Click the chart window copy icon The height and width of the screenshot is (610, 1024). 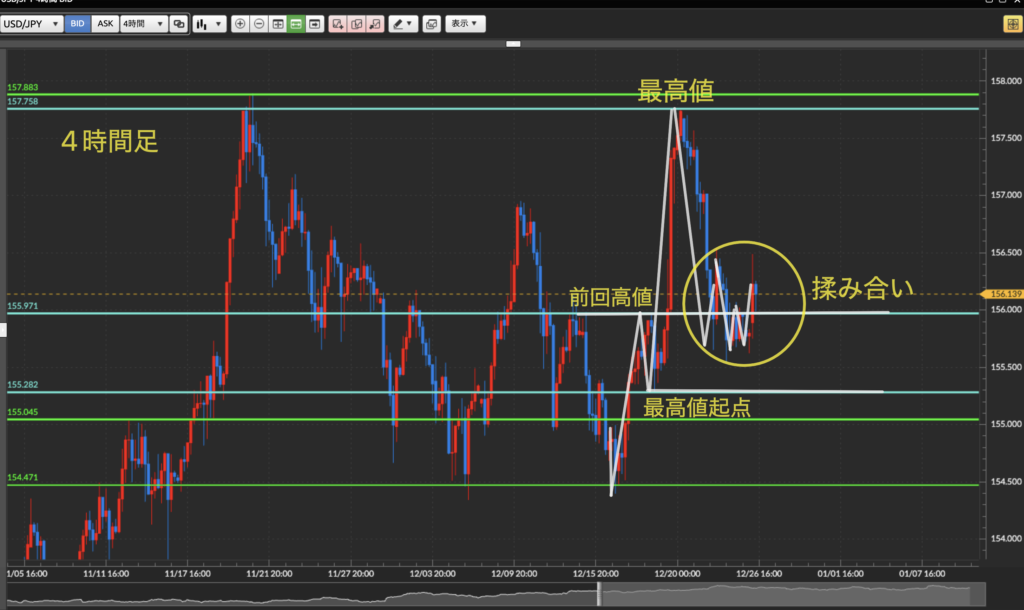[x=431, y=23]
